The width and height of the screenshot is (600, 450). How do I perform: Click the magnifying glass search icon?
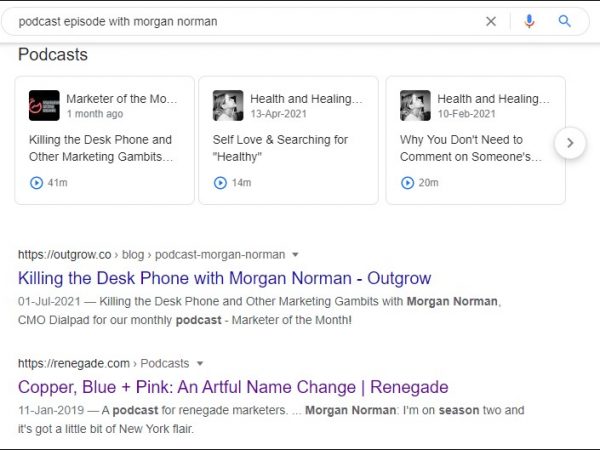565,21
